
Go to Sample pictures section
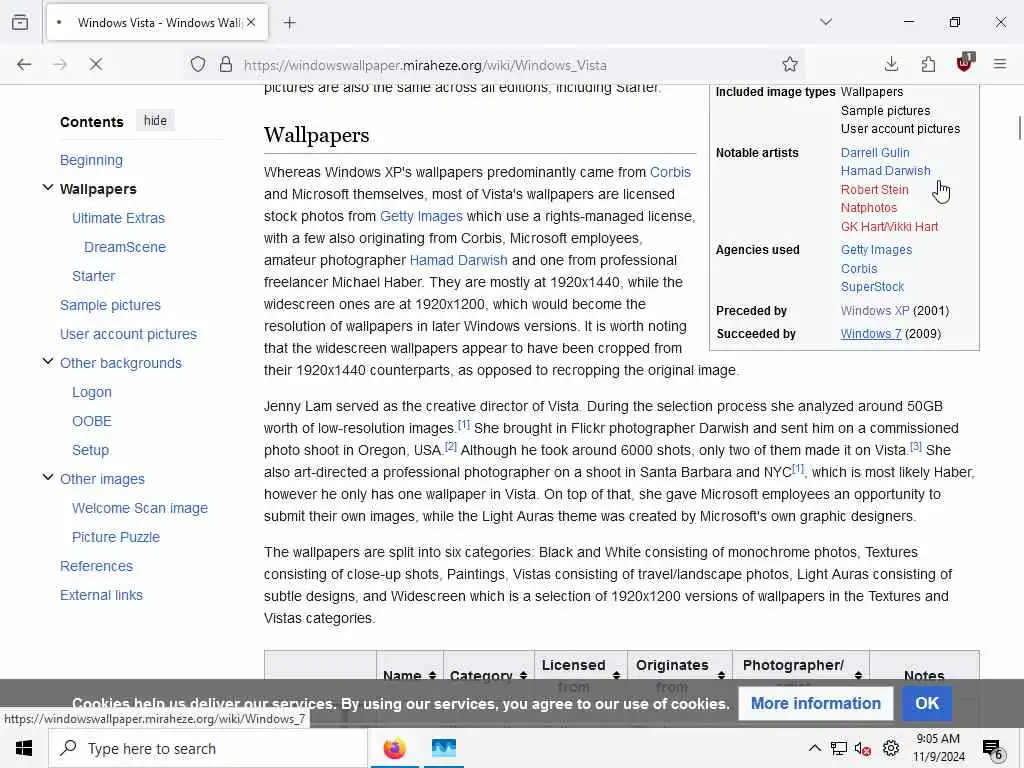point(110,305)
